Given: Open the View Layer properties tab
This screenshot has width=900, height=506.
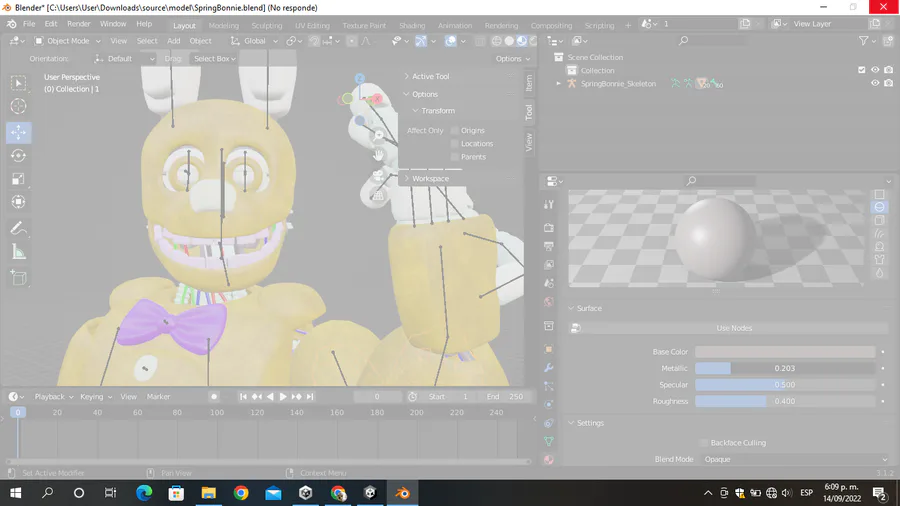Looking at the screenshot, I should pos(549,264).
